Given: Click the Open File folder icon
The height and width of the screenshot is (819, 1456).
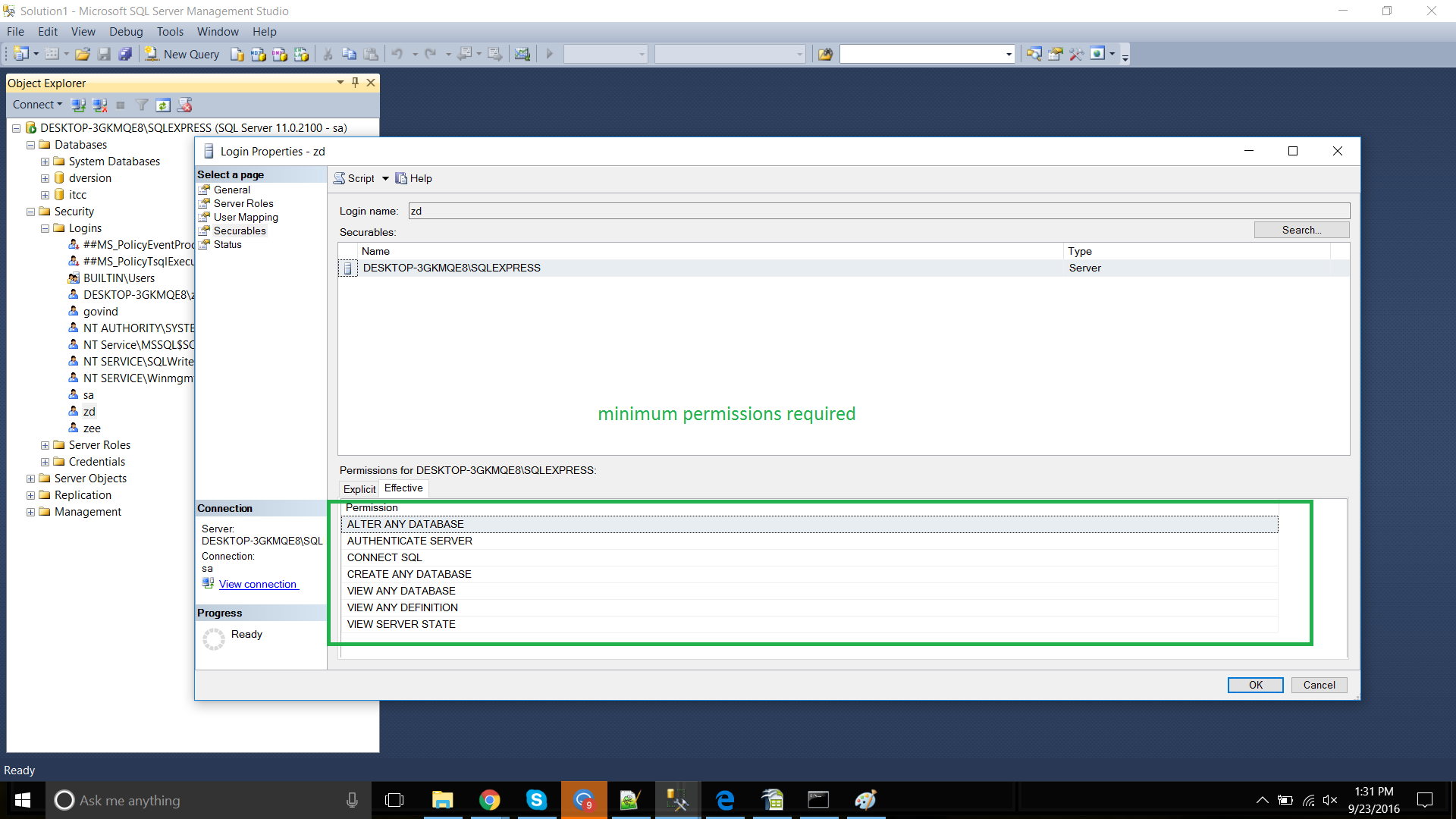Looking at the screenshot, I should tap(83, 54).
